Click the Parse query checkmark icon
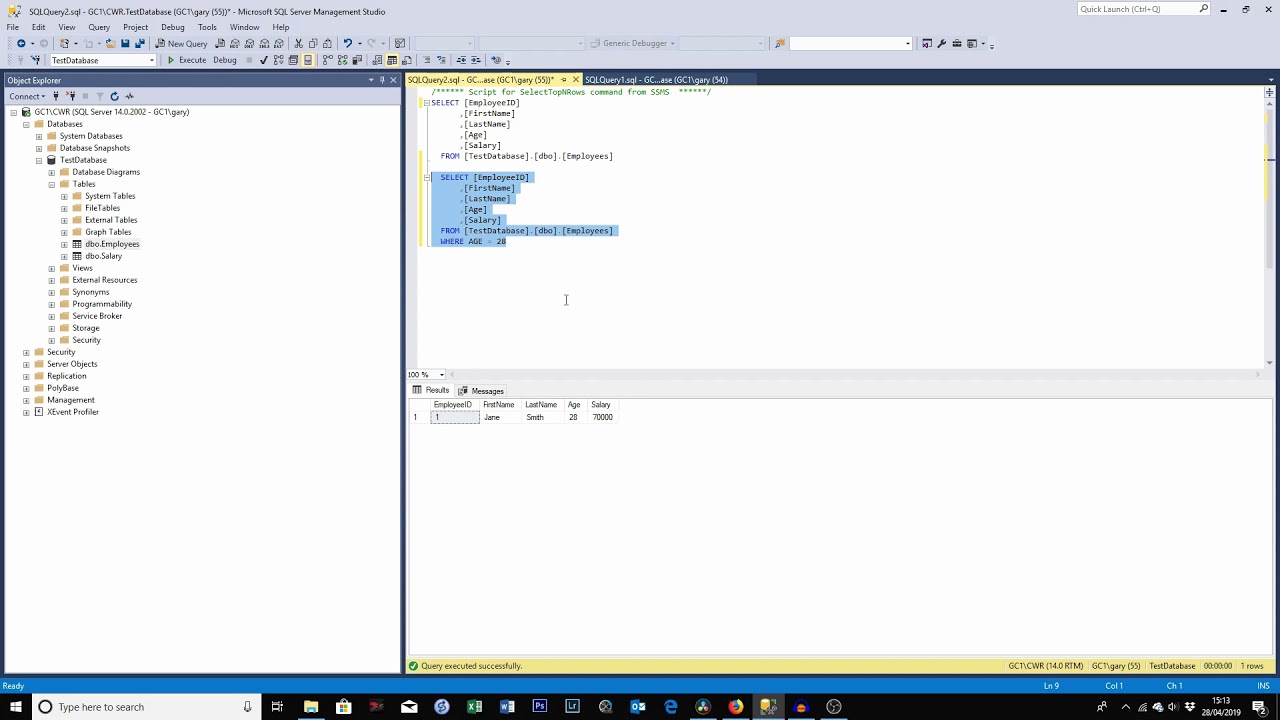Image resolution: width=1280 pixels, height=720 pixels. [263, 60]
